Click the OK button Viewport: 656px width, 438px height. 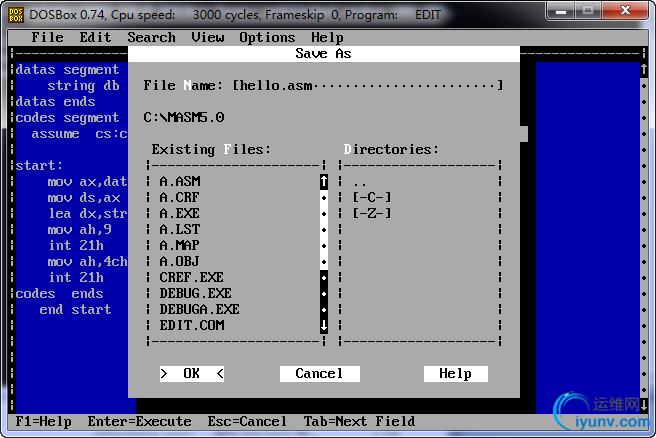point(192,374)
